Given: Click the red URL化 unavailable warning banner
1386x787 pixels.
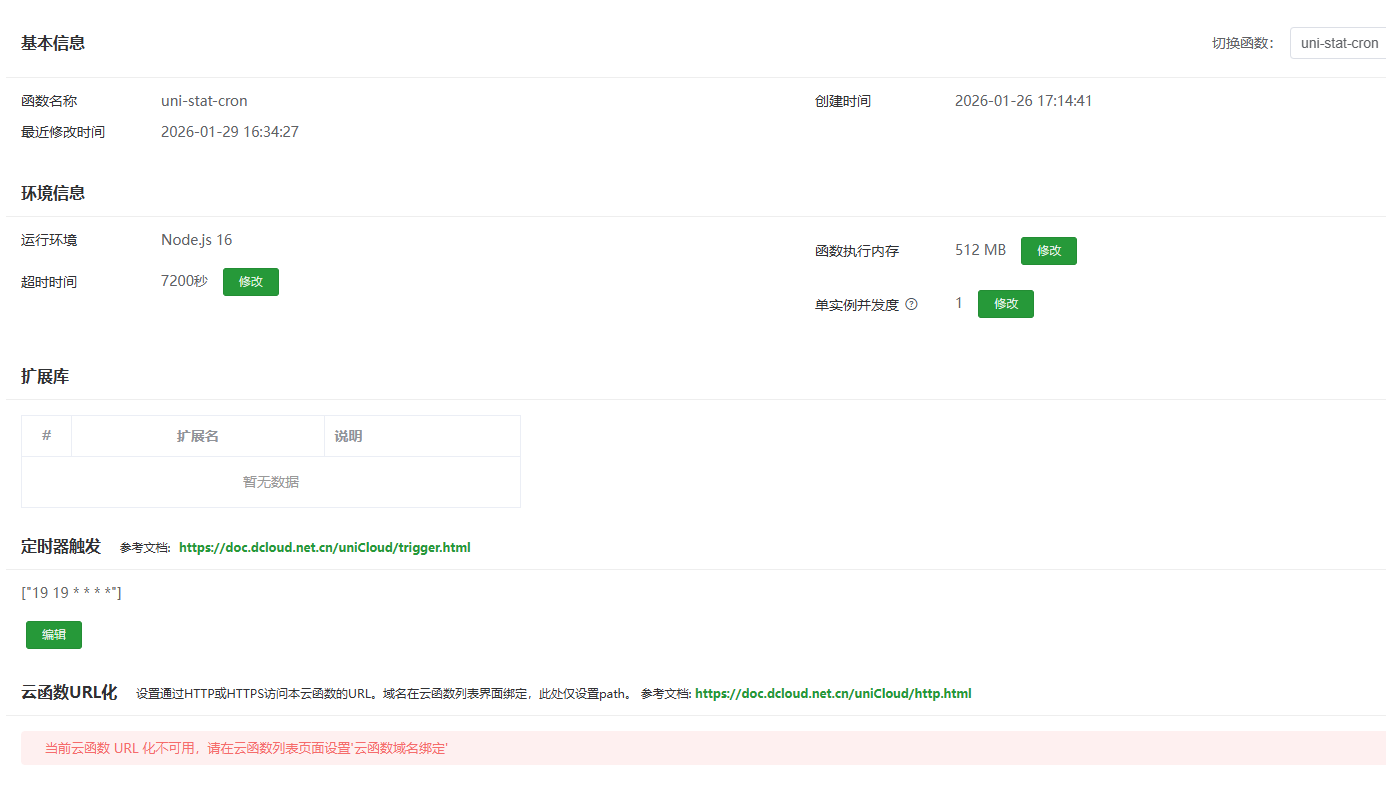Looking at the screenshot, I should tap(702, 748).
